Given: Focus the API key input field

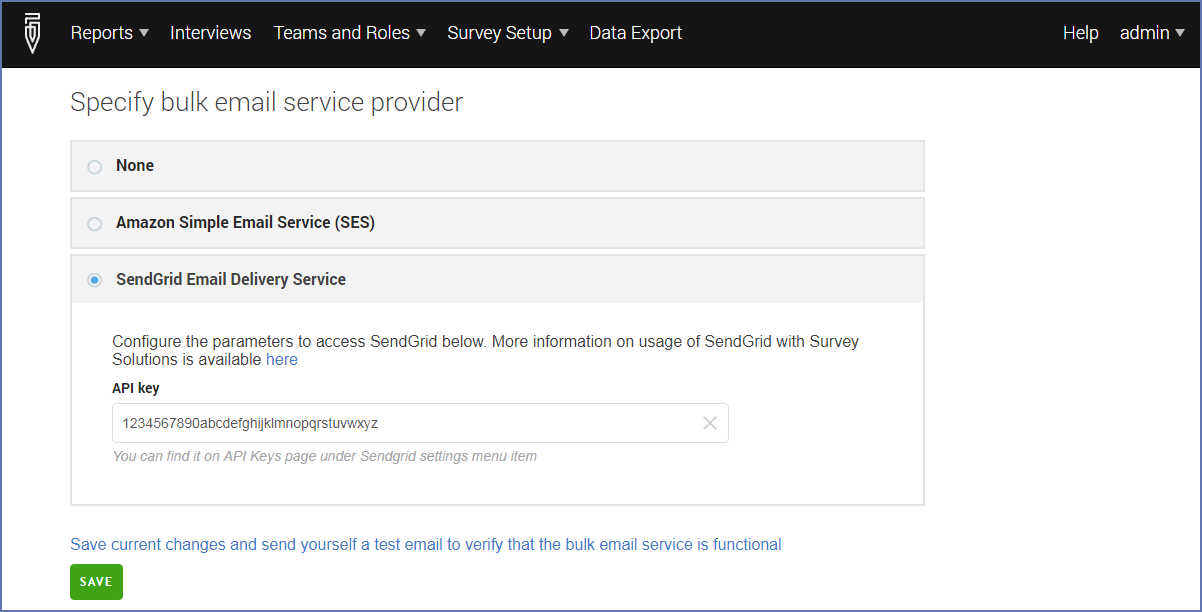Looking at the screenshot, I should 420,423.
